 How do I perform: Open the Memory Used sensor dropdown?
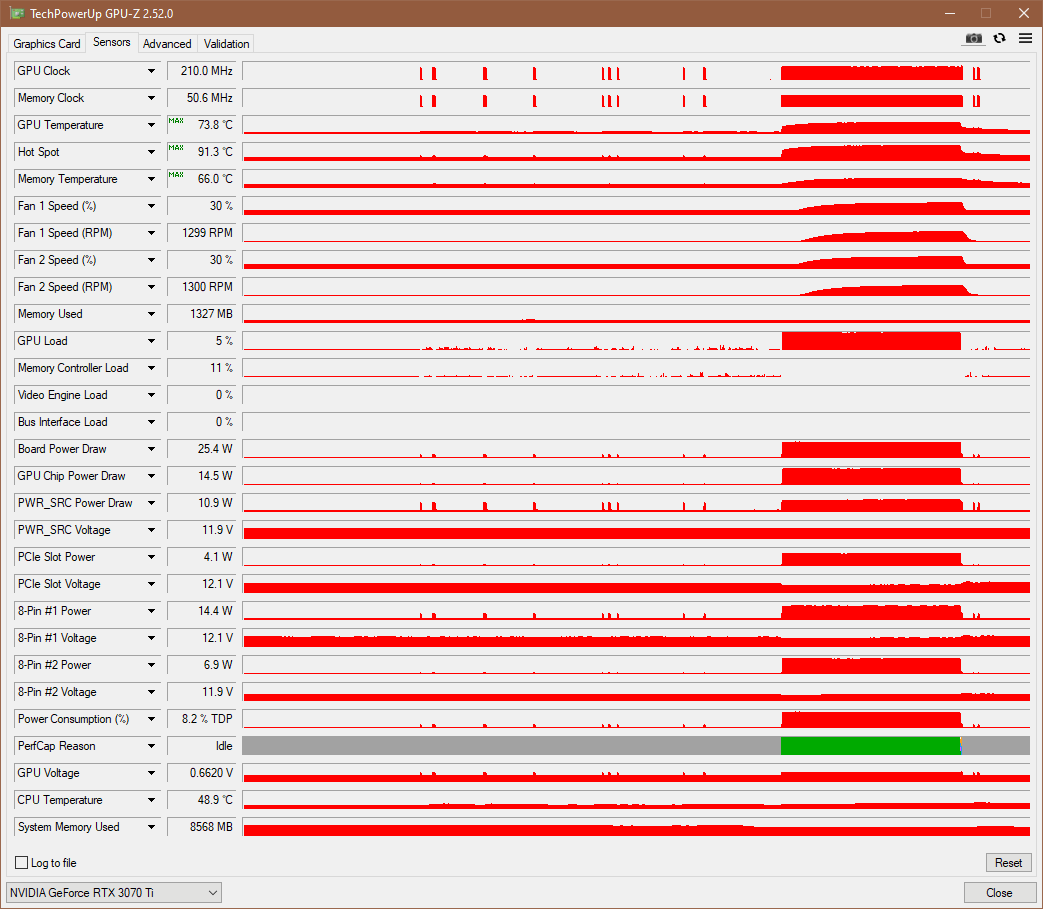tap(152, 314)
